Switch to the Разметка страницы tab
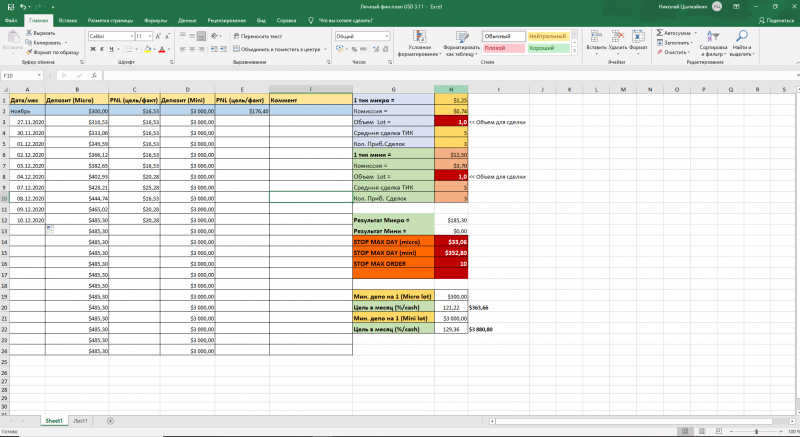This screenshot has width=800, height=437. [x=110, y=20]
